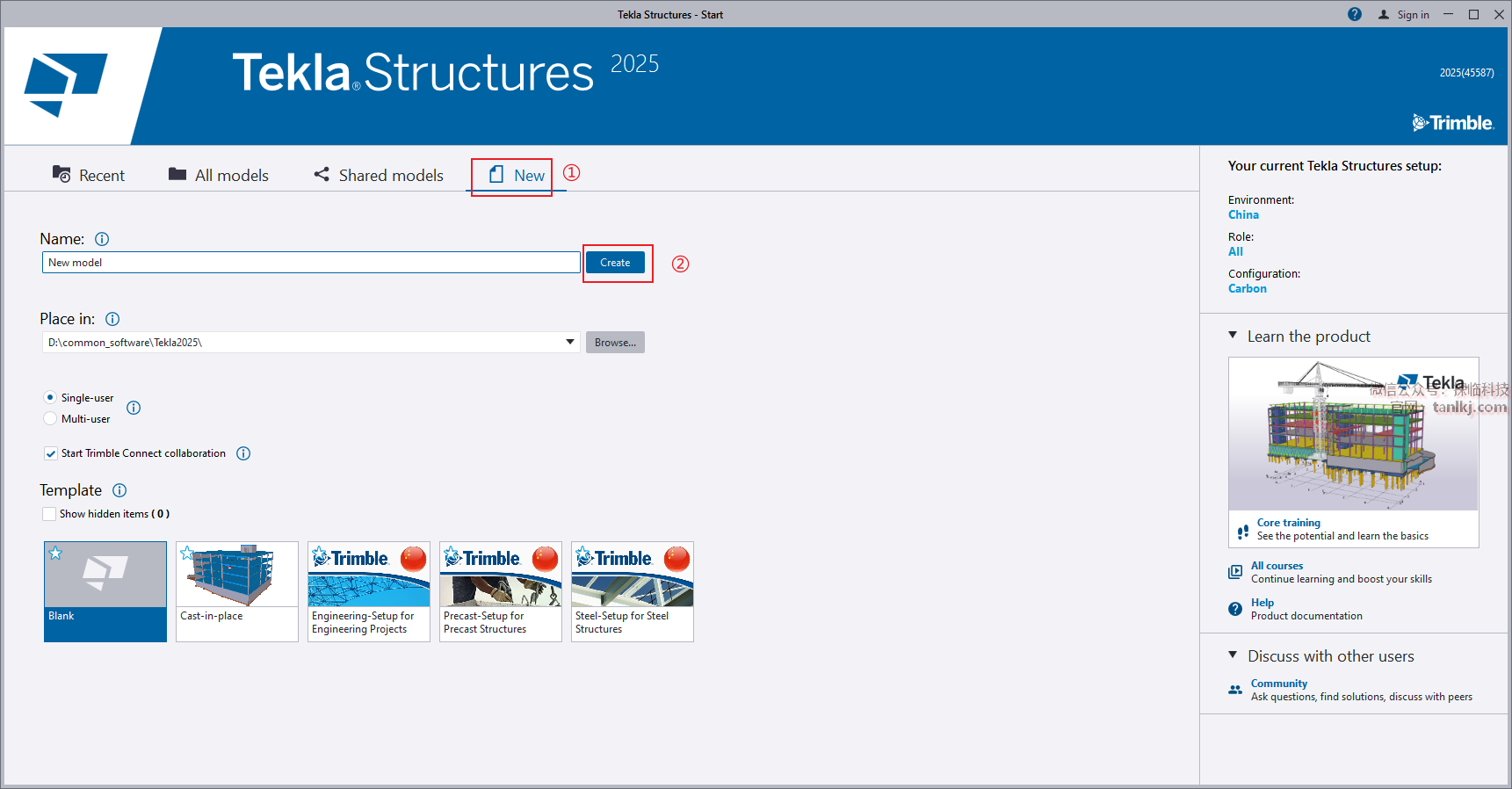Select the Blank template thumbnail
1512x789 pixels.
pos(105,591)
